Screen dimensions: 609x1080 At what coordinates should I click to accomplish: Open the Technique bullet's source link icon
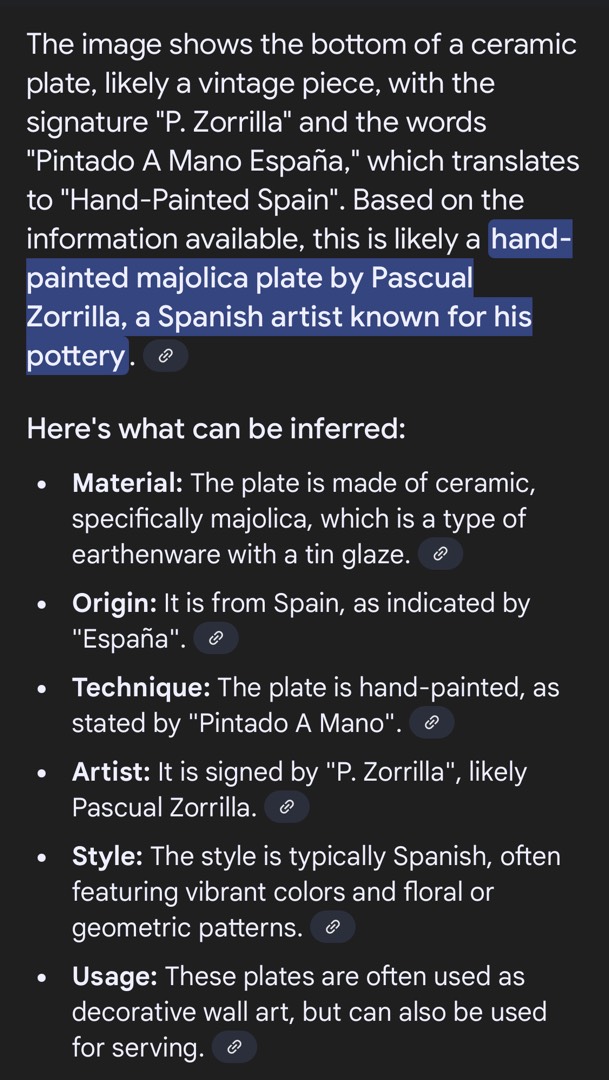(432, 722)
